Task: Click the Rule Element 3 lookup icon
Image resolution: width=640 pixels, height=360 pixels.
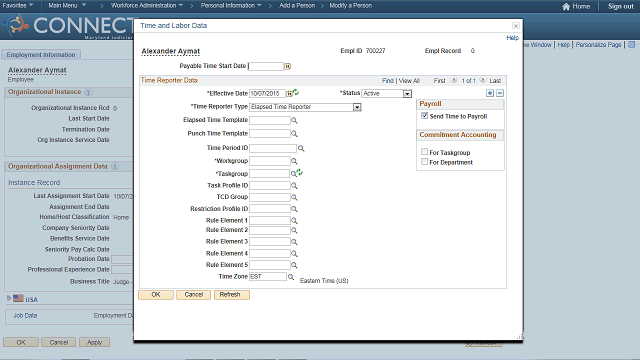Action: coord(294,242)
